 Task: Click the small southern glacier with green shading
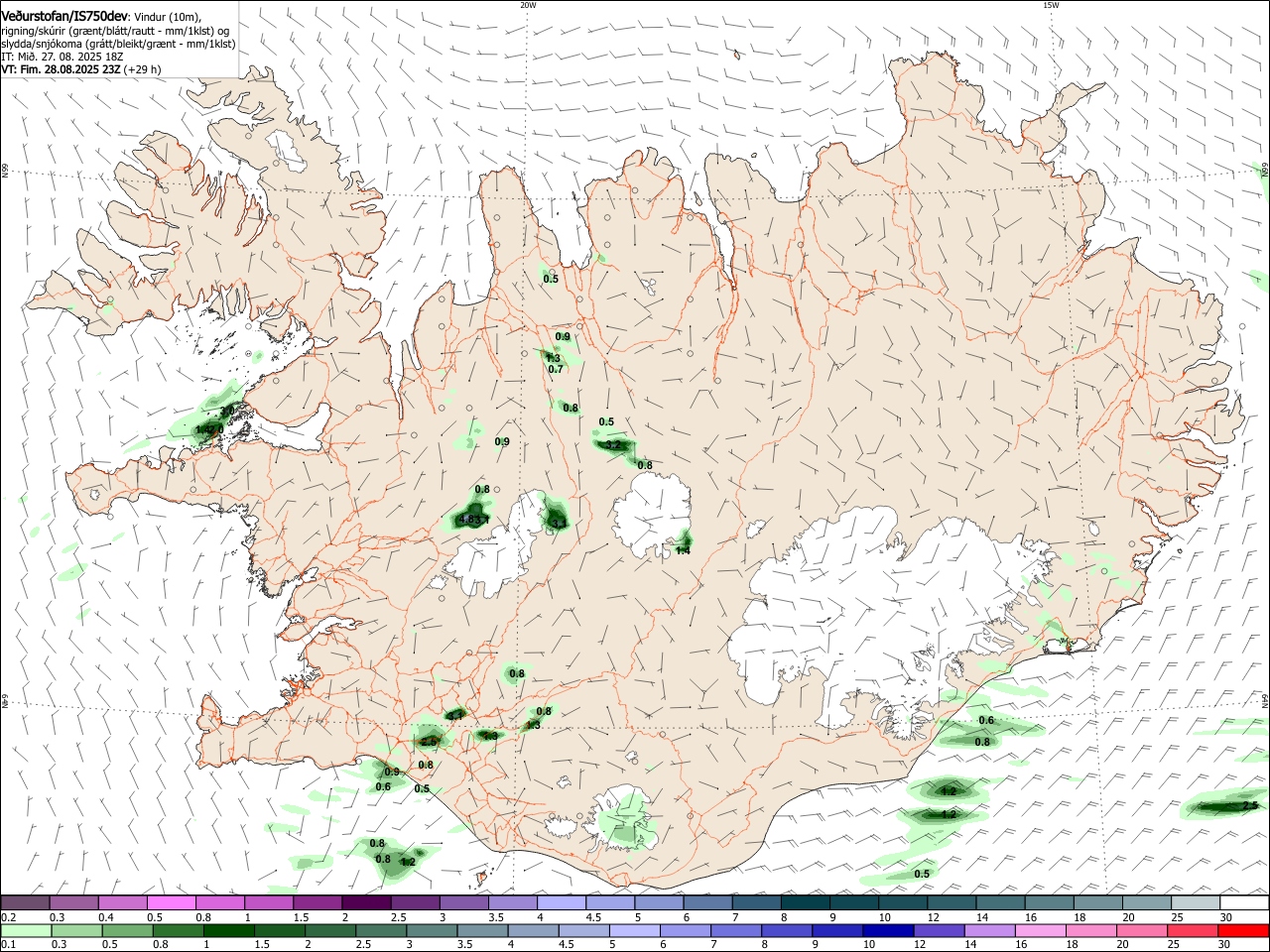point(627,818)
